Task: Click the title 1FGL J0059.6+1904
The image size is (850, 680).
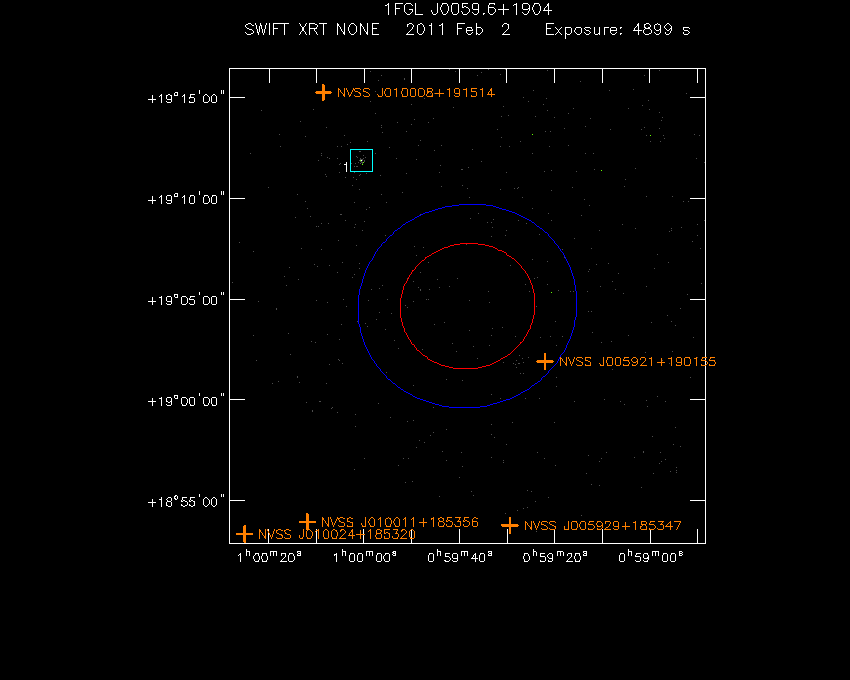Action: 468,10
